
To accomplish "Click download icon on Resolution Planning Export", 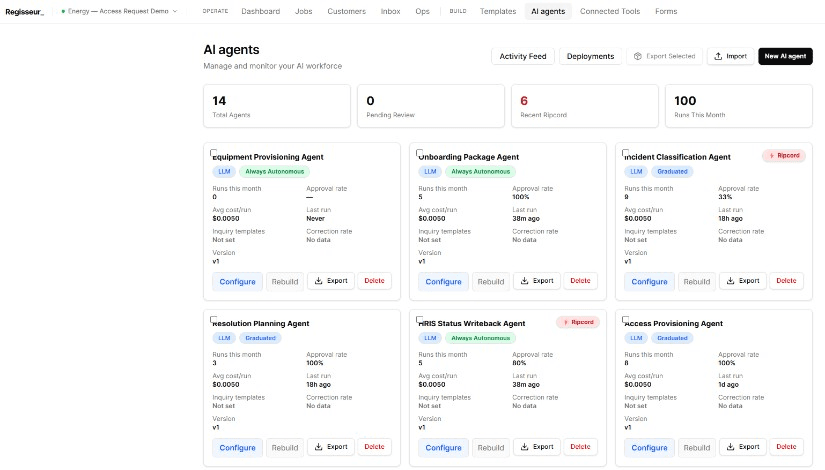I will point(318,447).
